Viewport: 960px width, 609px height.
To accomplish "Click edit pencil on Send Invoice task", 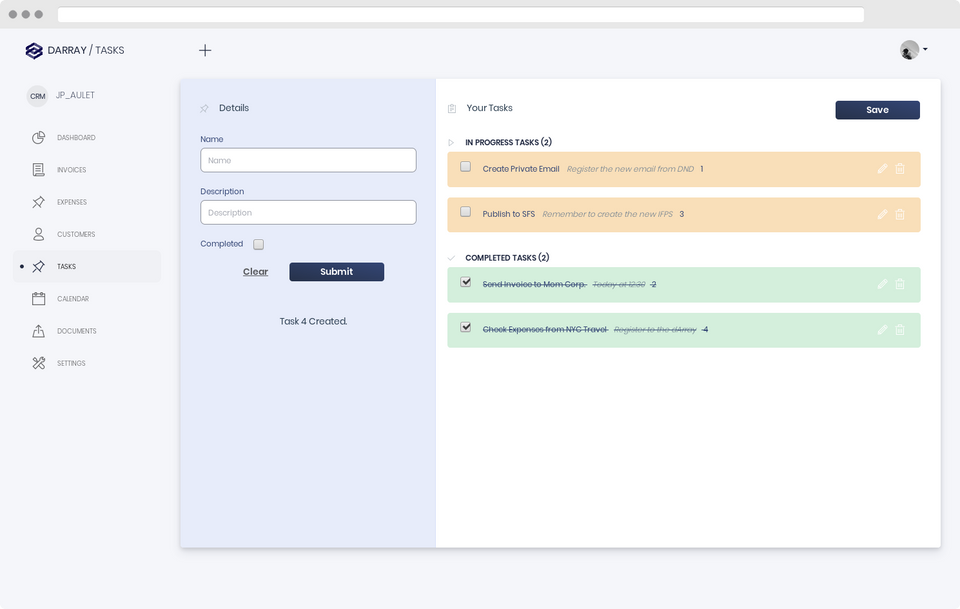I will (882, 284).
